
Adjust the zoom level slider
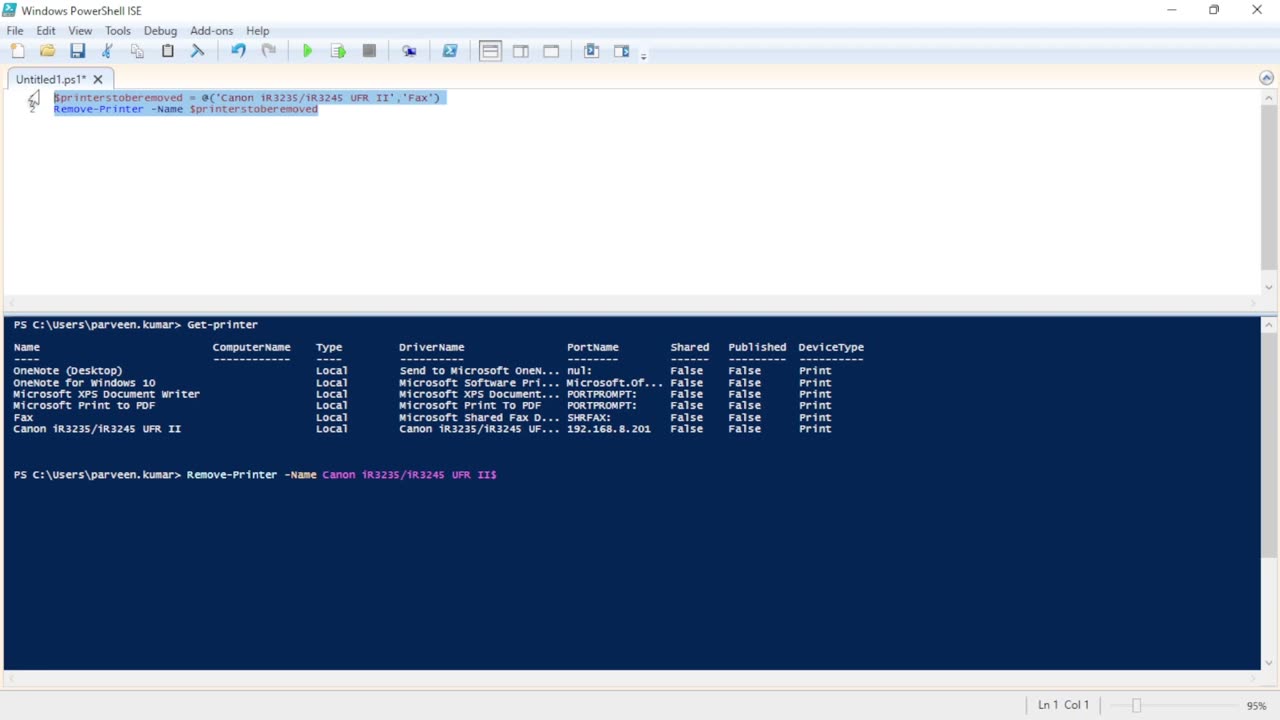point(1136,705)
